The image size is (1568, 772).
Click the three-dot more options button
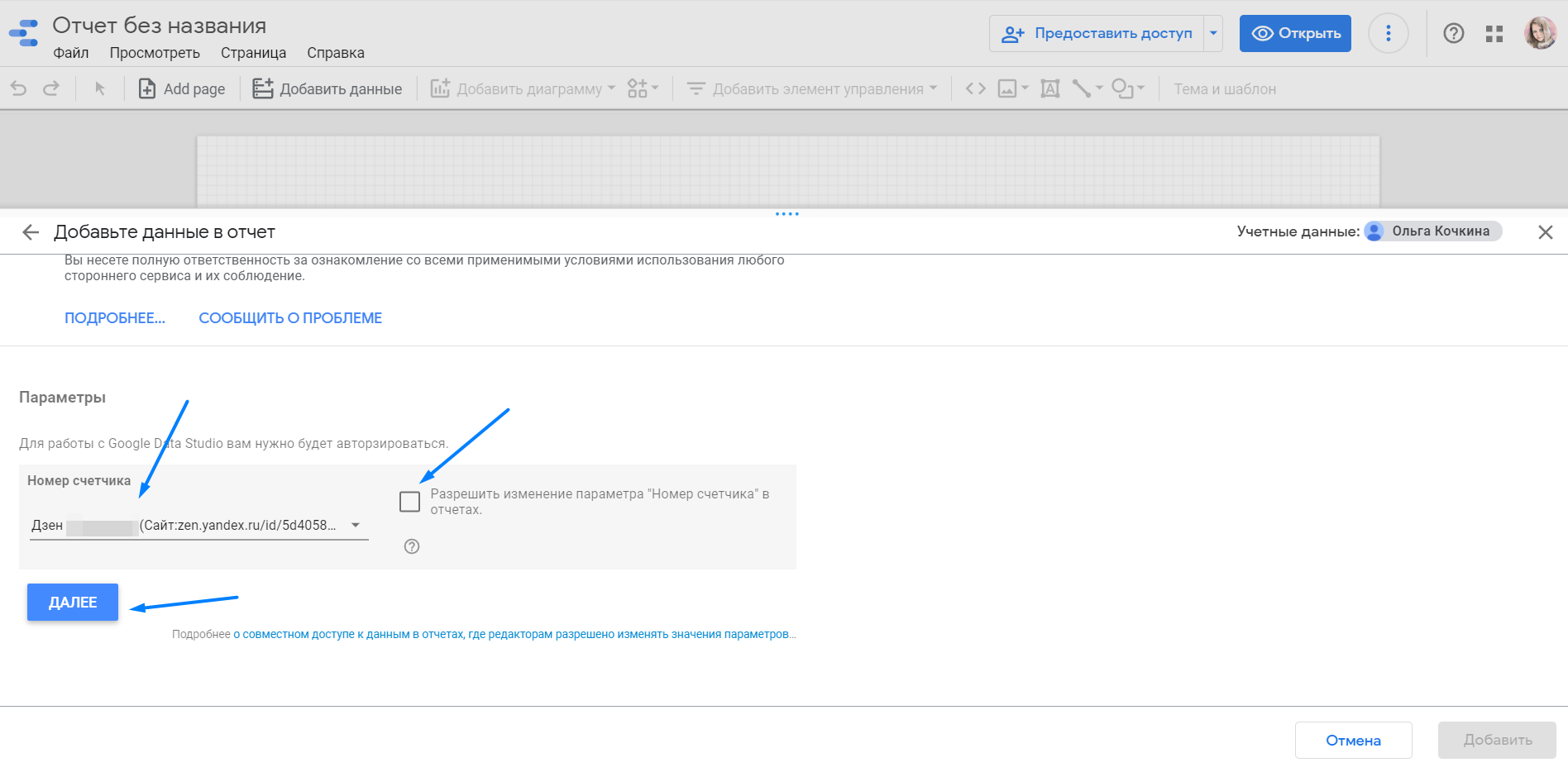1388,34
